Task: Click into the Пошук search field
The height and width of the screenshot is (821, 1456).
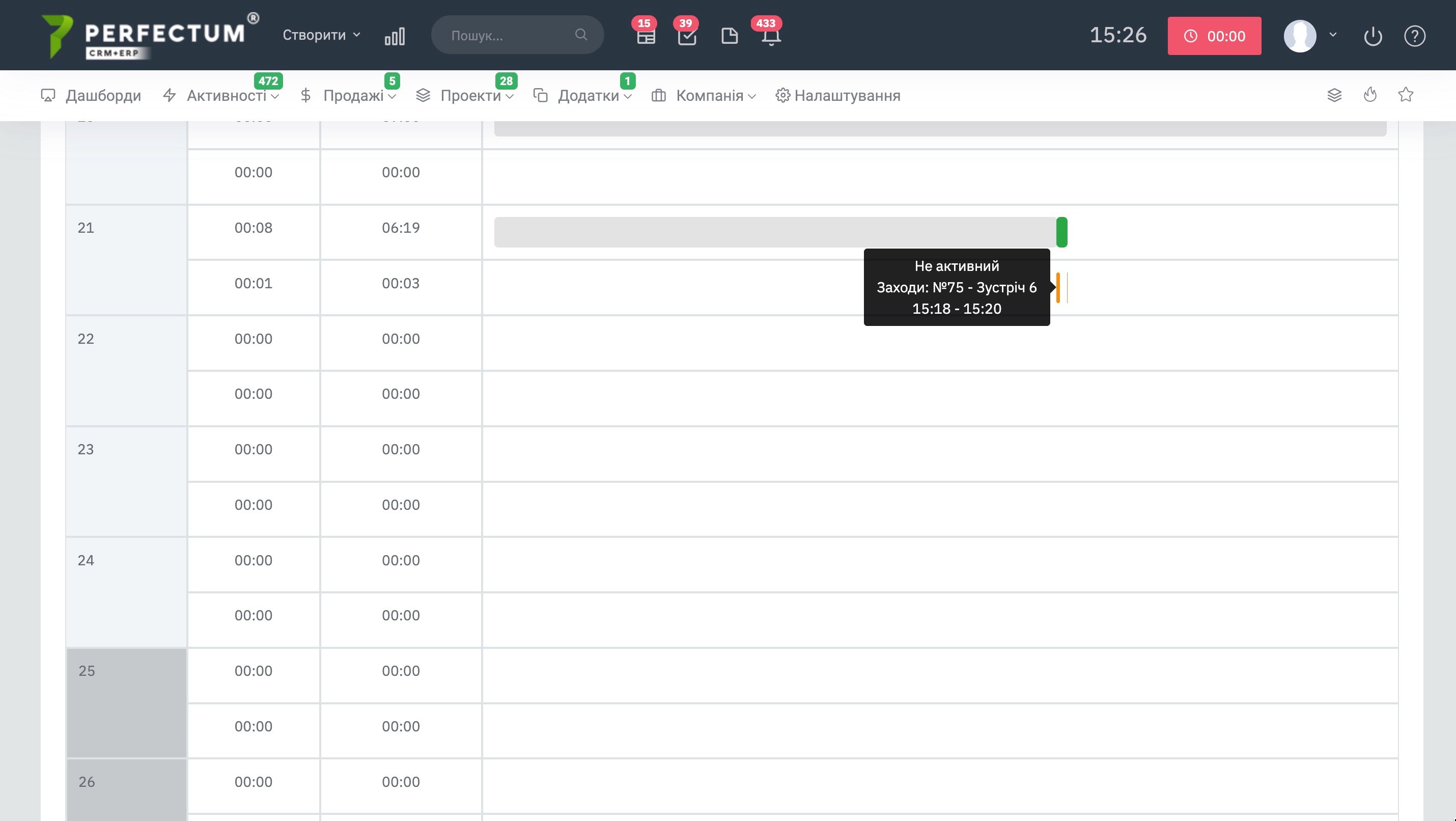Action: coord(509,35)
